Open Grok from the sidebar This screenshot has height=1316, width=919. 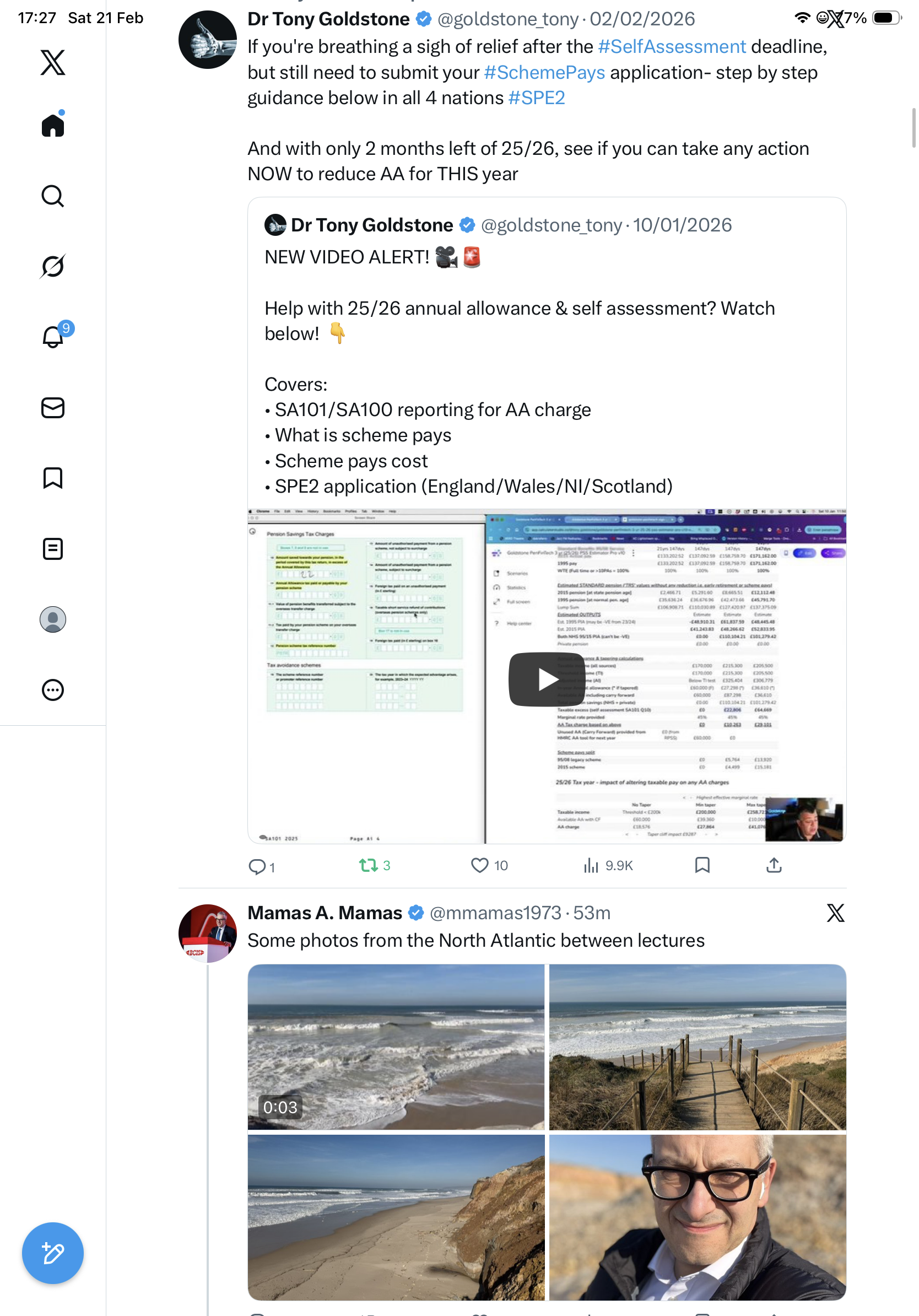(x=53, y=267)
